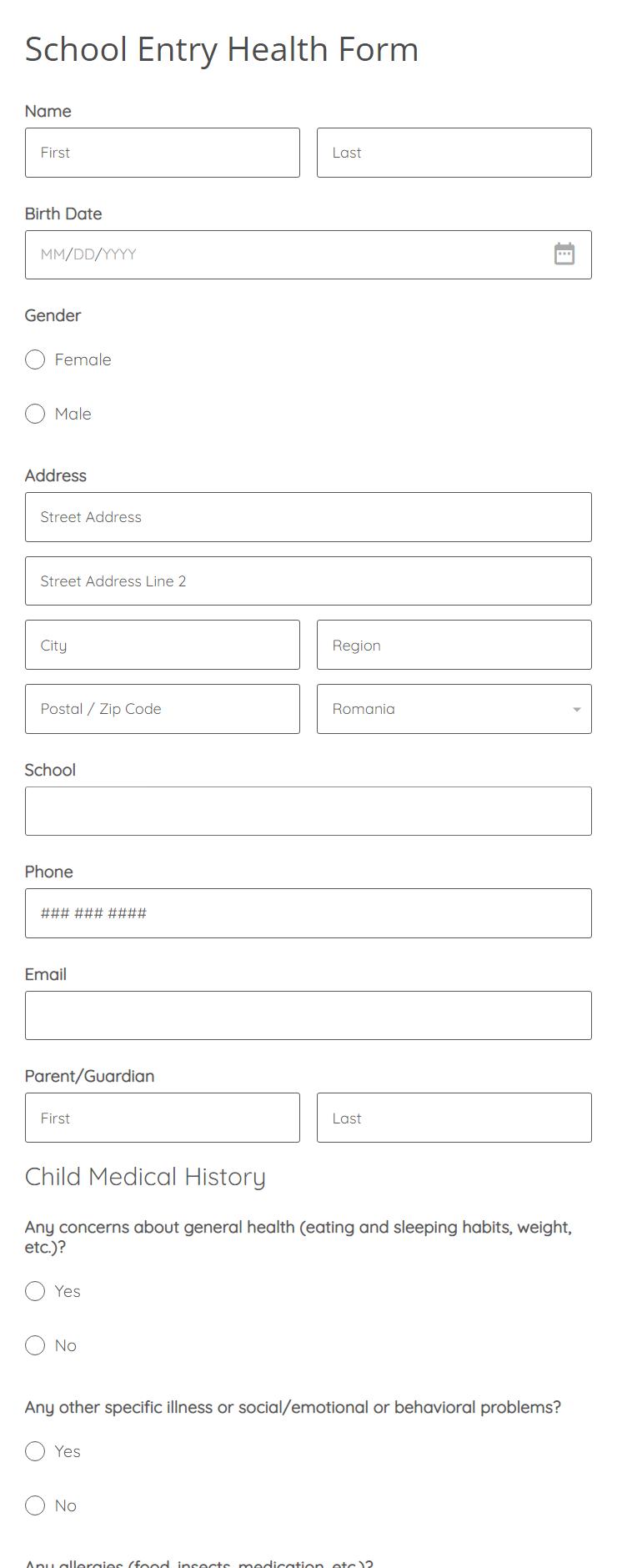The image size is (617, 1568).
Task: Select the Male gender radio button
Action: 34,414
